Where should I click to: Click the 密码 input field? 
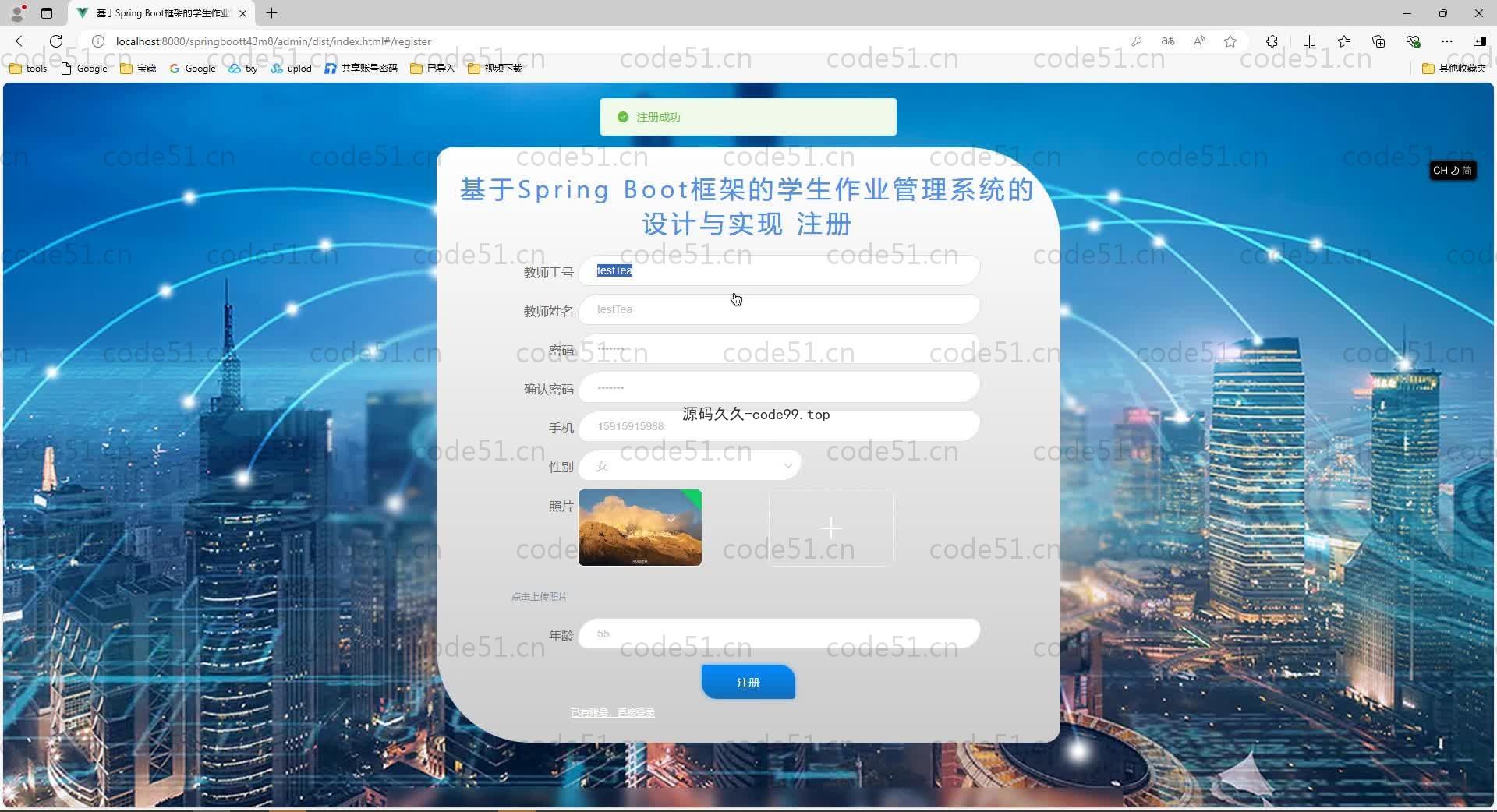tap(779, 348)
